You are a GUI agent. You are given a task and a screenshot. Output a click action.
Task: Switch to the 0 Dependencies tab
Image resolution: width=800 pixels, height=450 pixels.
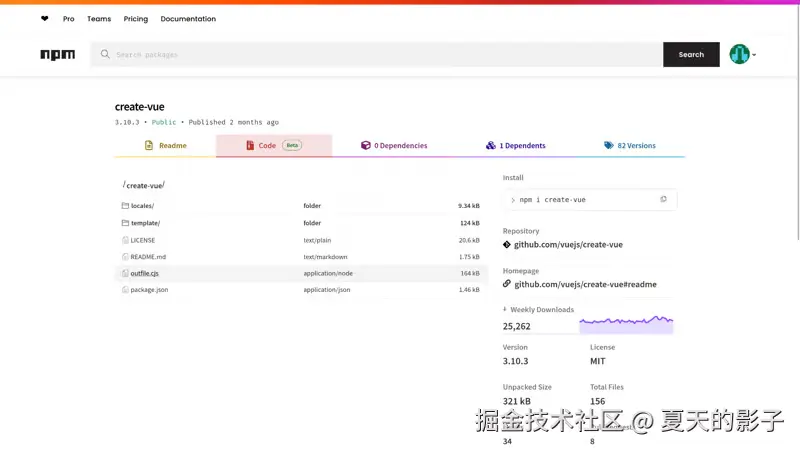click(x=394, y=145)
